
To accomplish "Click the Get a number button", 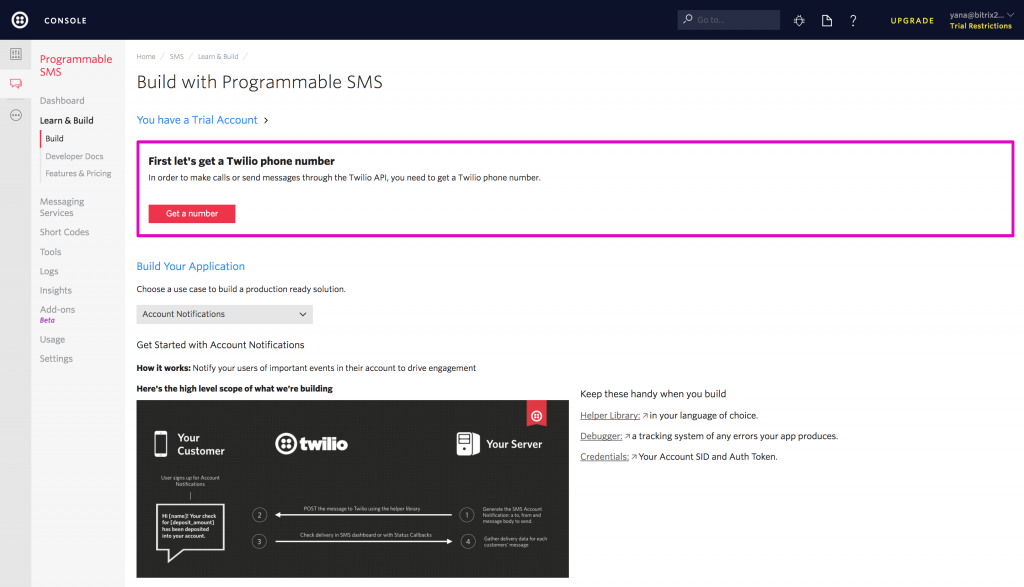I will [x=192, y=214].
